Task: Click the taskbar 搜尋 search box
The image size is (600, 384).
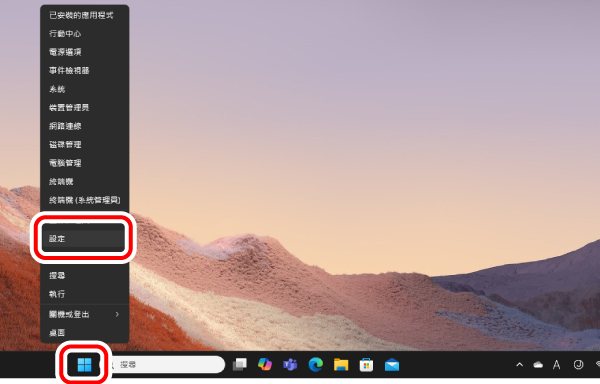Action: coord(165,364)
